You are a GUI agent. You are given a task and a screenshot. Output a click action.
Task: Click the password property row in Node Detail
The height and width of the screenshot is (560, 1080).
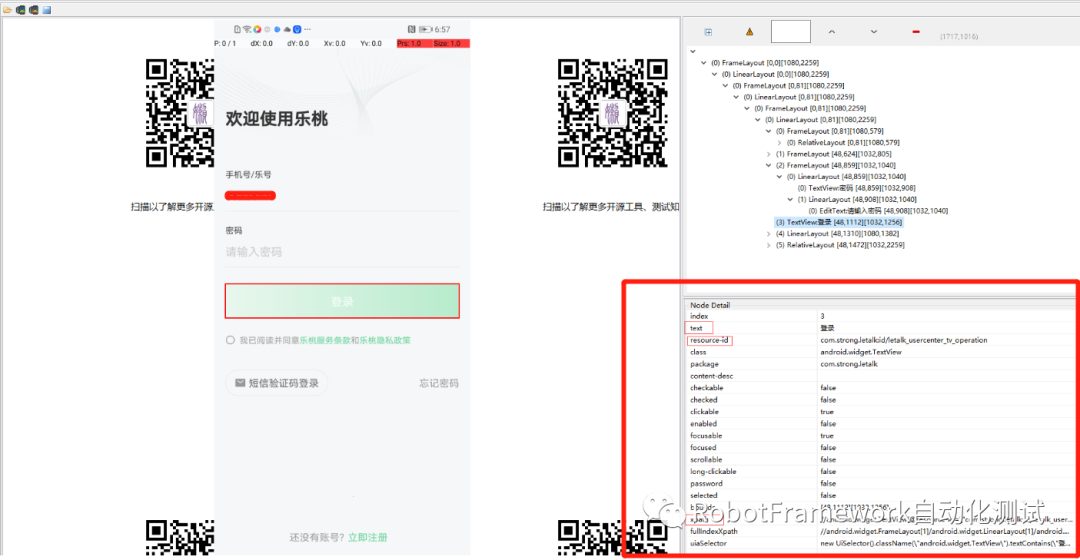(881, 484)
